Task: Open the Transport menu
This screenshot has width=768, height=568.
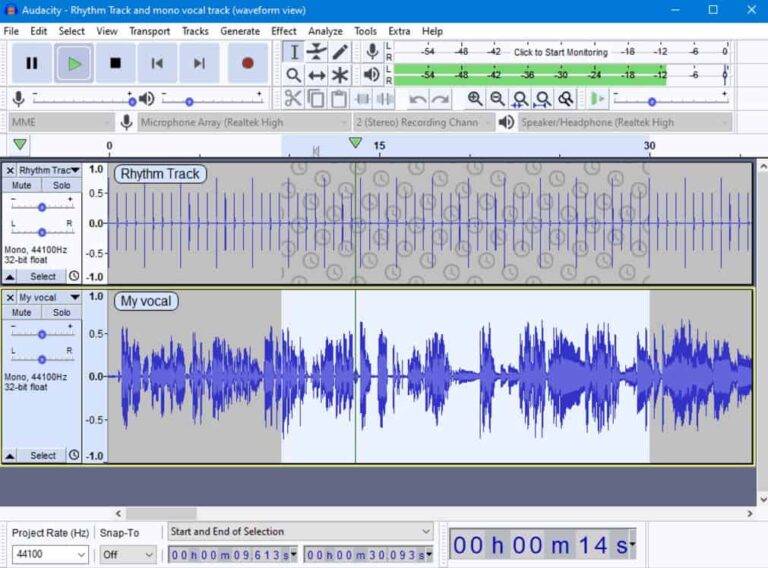Action: [x=149, y=31]
